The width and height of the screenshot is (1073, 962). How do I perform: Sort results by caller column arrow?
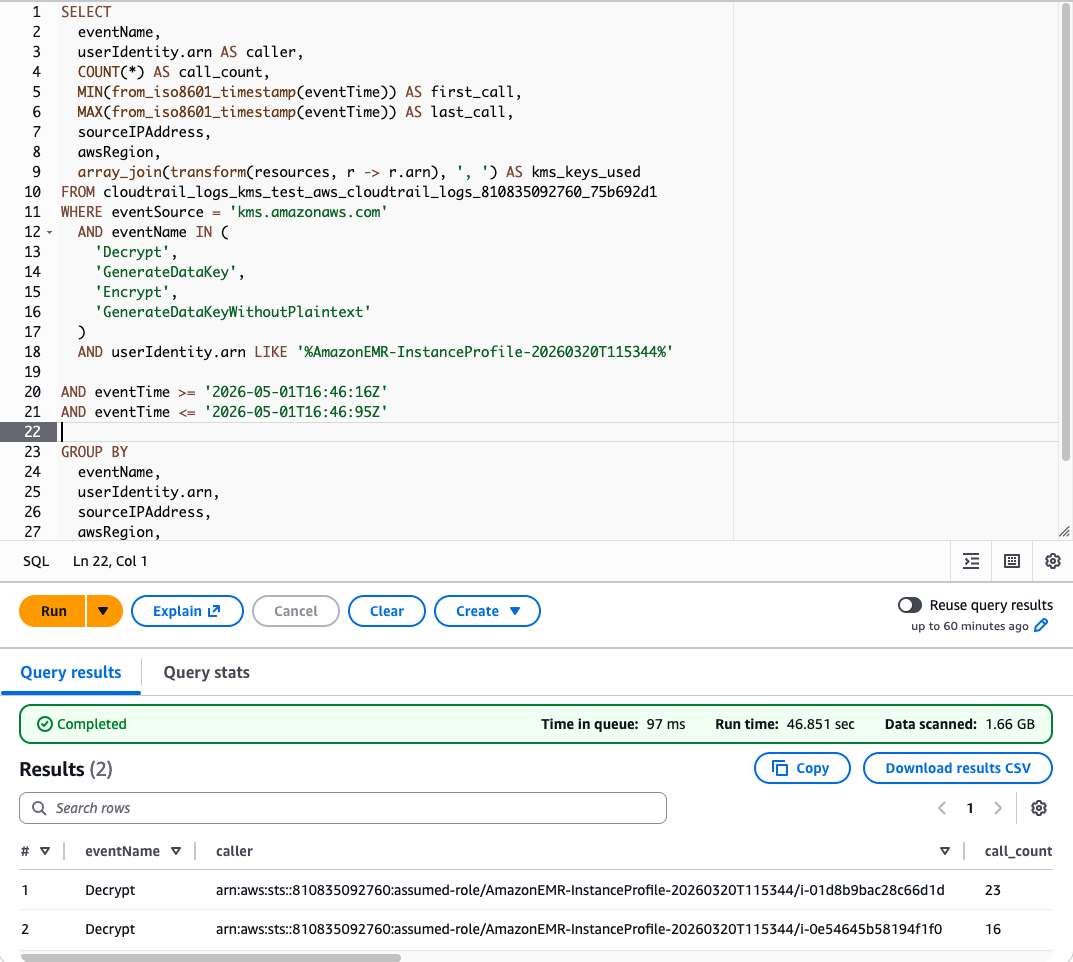[x=944, y=851]
